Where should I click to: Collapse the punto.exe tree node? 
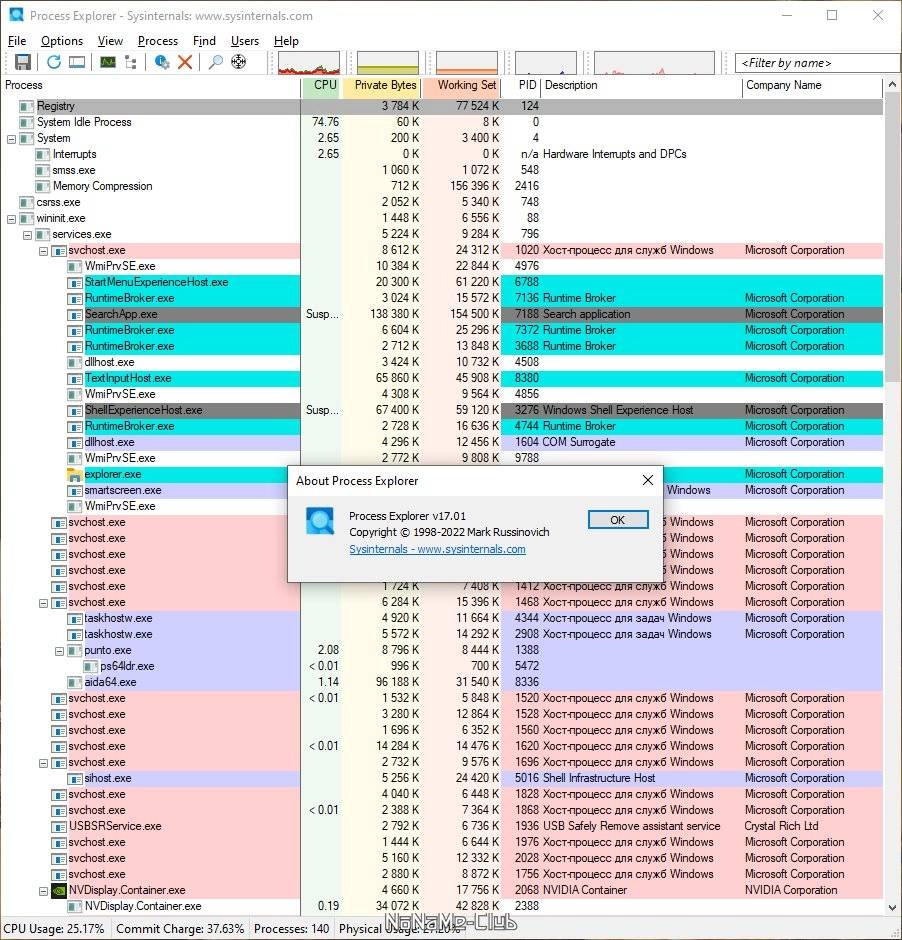[x=59, y=651]
